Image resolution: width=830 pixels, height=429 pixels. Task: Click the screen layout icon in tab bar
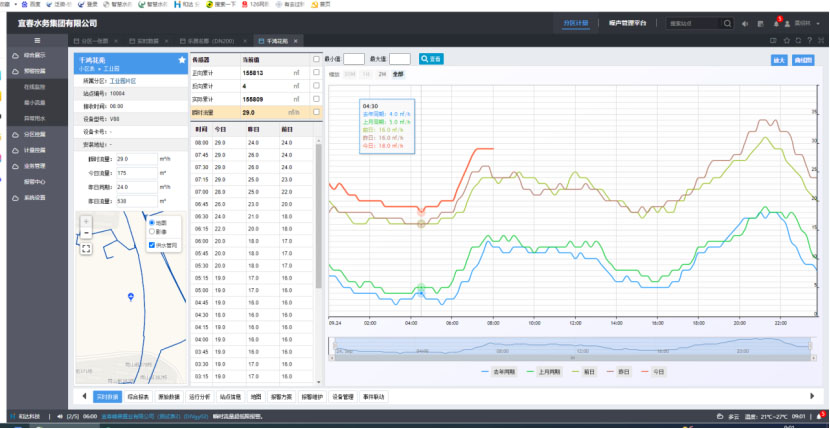coord(773,40)
